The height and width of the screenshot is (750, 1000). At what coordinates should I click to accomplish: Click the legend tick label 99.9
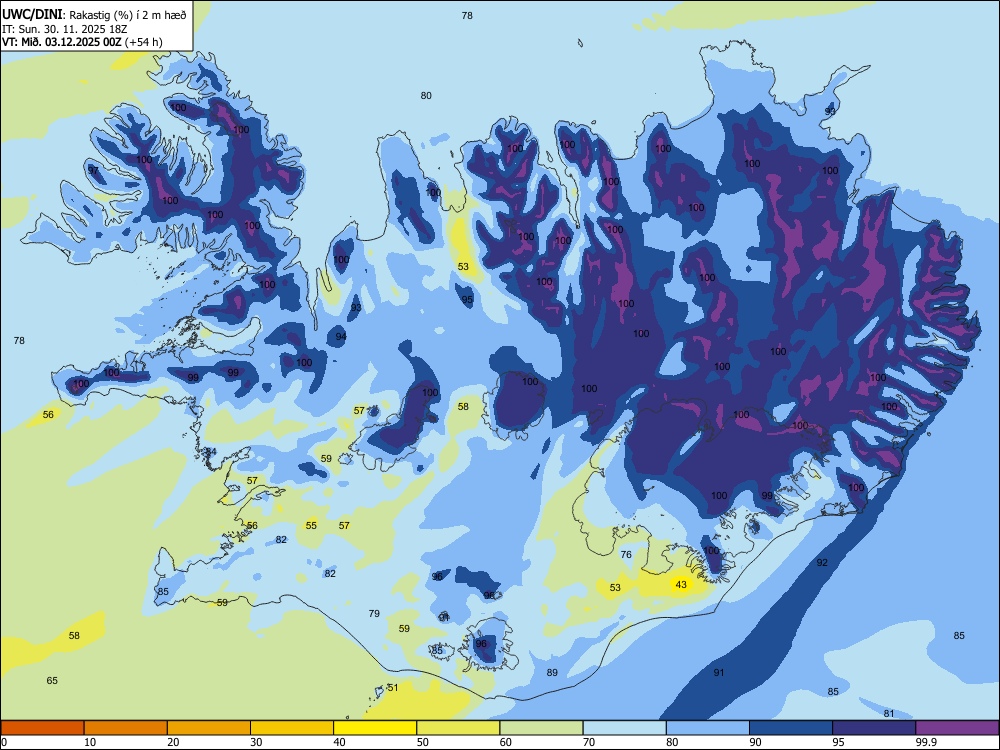[x=926, y=742]
